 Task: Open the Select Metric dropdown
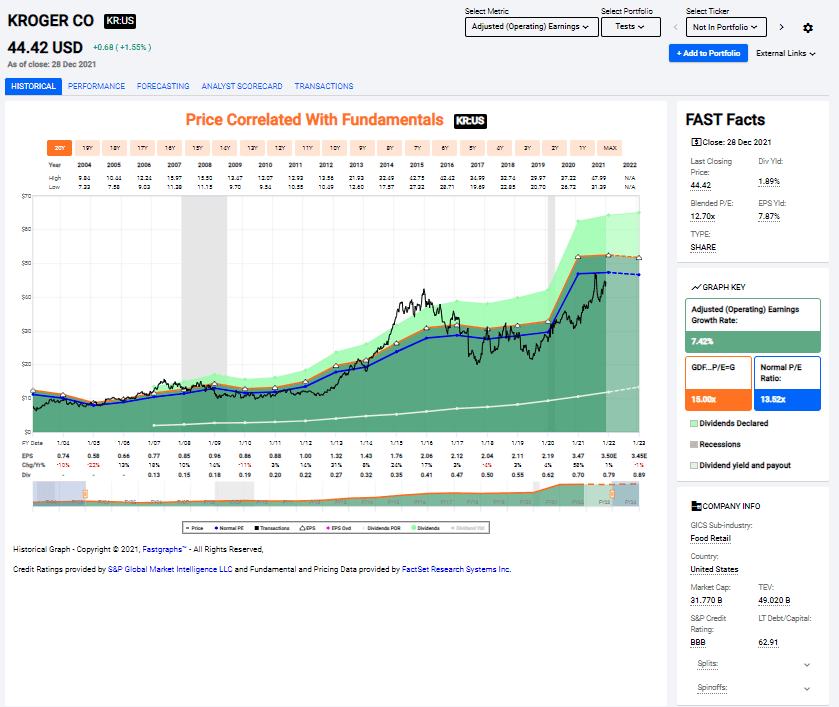[x=531, y=27]
